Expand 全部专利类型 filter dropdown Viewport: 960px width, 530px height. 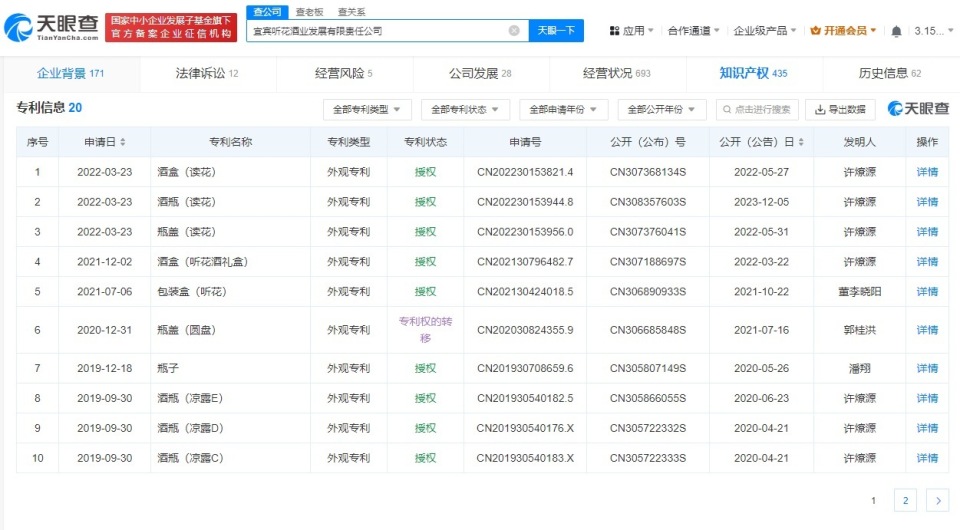pyautogui.click(x=367, y=109)
